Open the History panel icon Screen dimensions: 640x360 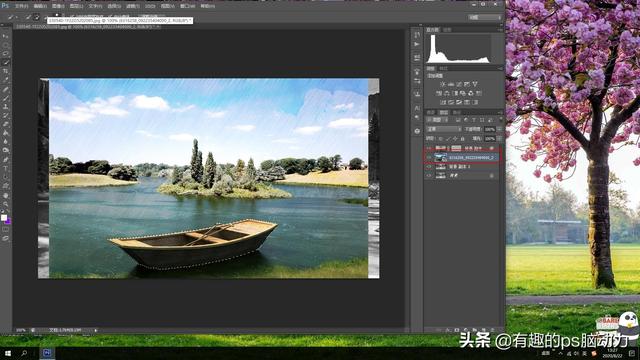[x=417, y=35]
